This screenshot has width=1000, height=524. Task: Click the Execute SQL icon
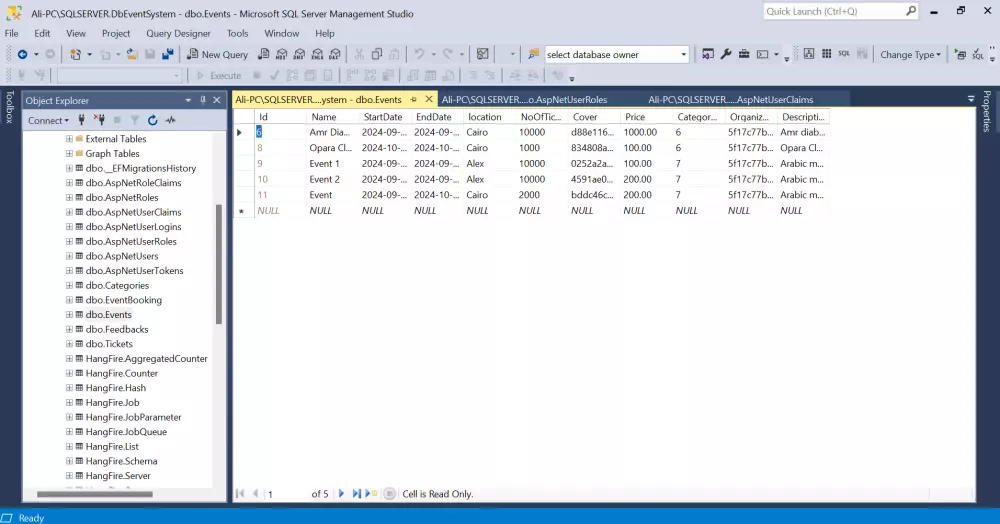[960, 55]
